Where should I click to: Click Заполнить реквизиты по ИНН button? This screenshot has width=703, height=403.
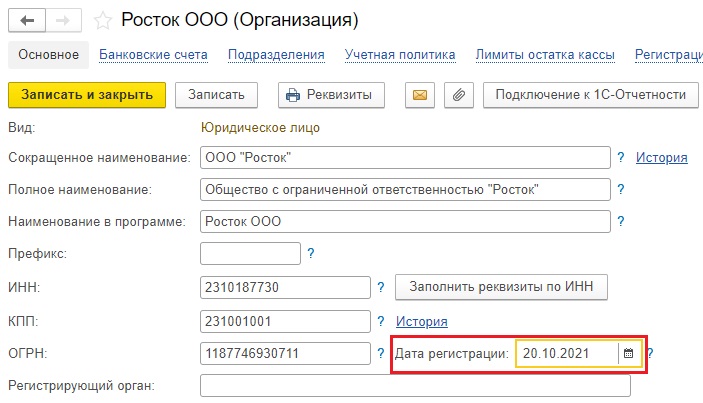(501, 286)
